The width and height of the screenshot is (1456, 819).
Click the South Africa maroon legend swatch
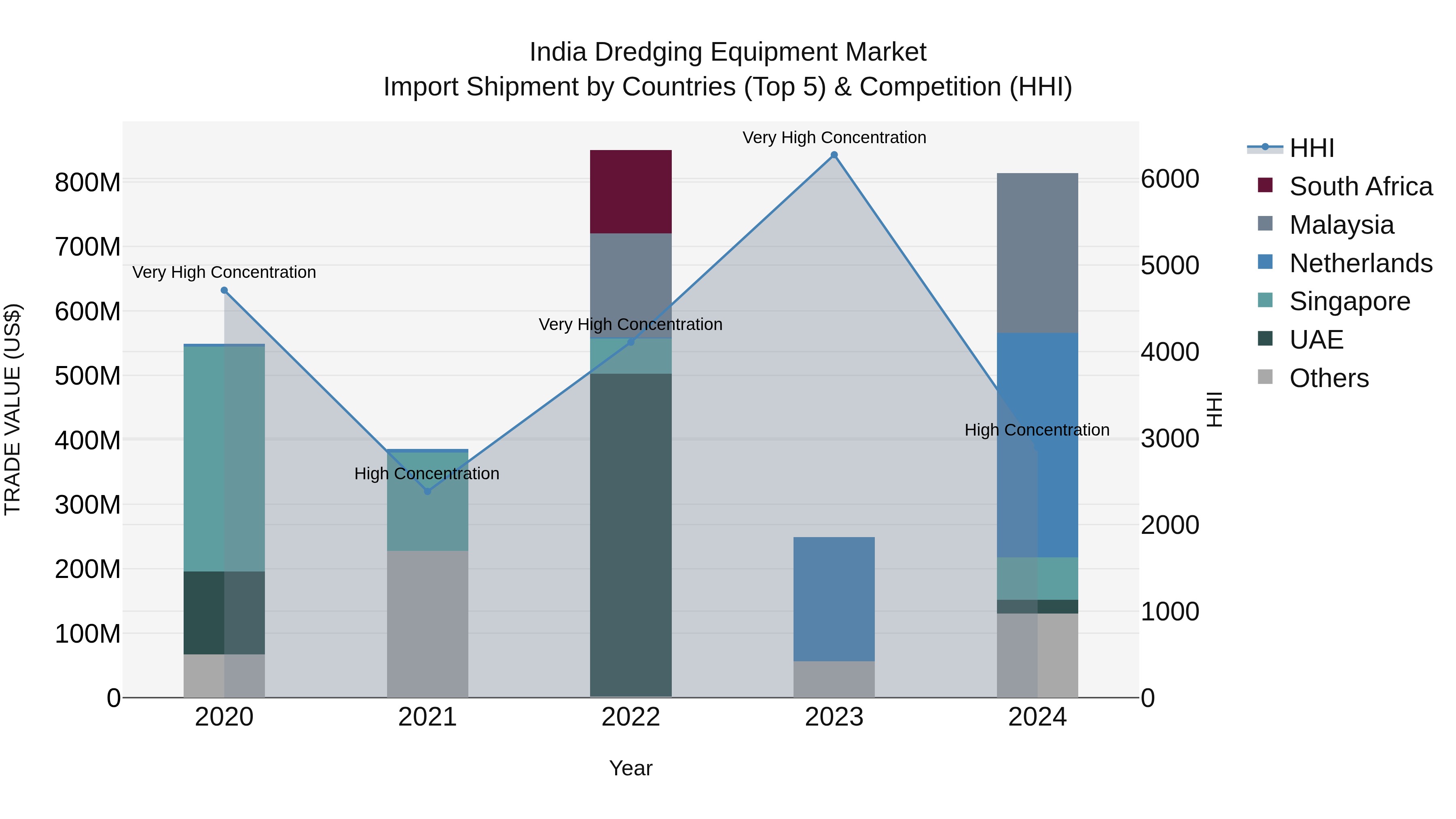tap(1266, 185)
